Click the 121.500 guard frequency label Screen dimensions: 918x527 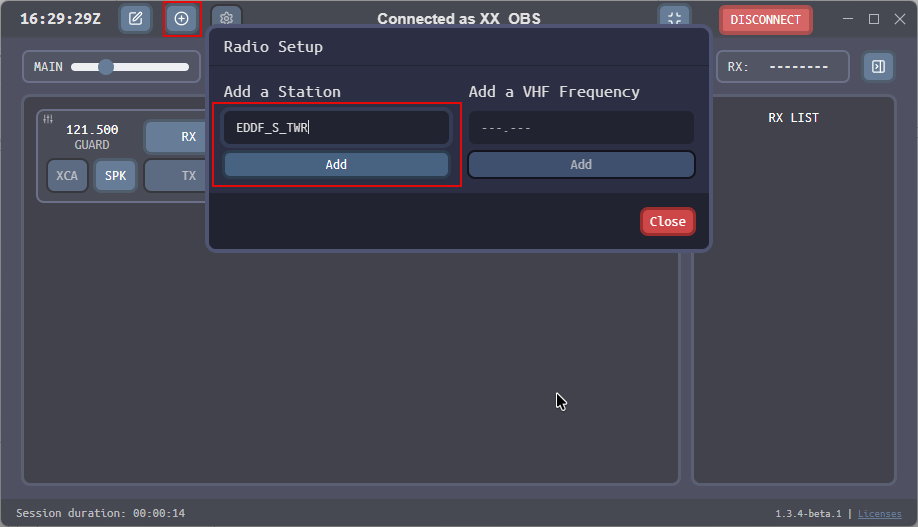[92, 130]
